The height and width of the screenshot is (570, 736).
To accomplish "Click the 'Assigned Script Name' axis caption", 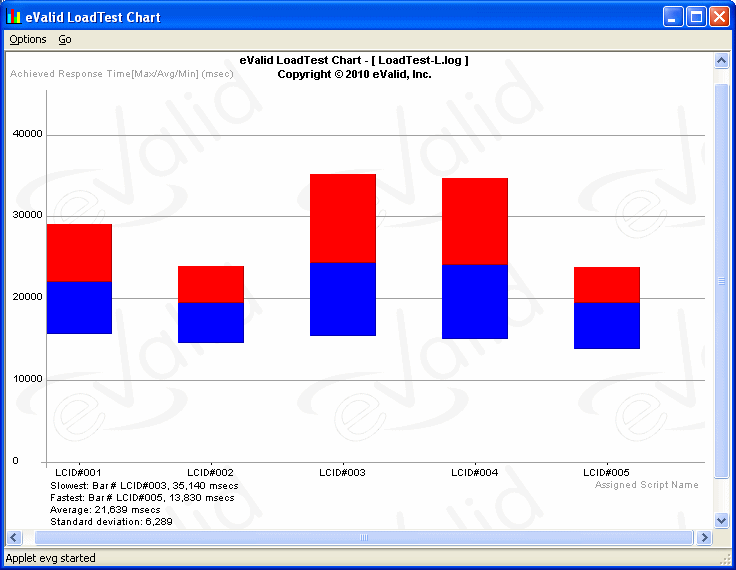I will coord(647,485).
